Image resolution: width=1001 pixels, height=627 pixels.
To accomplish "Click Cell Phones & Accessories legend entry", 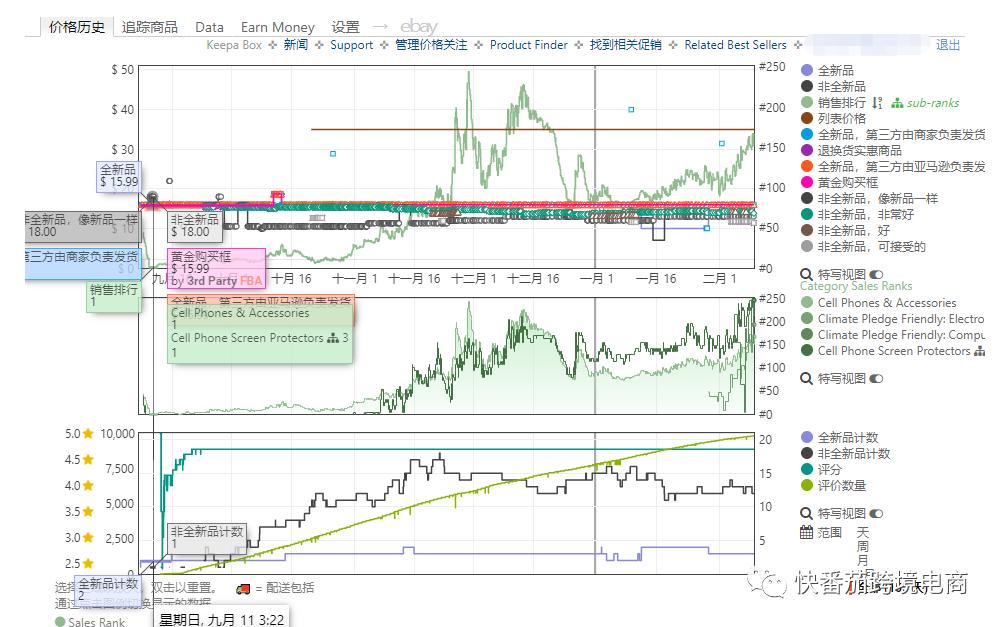I will click(886, 303).
